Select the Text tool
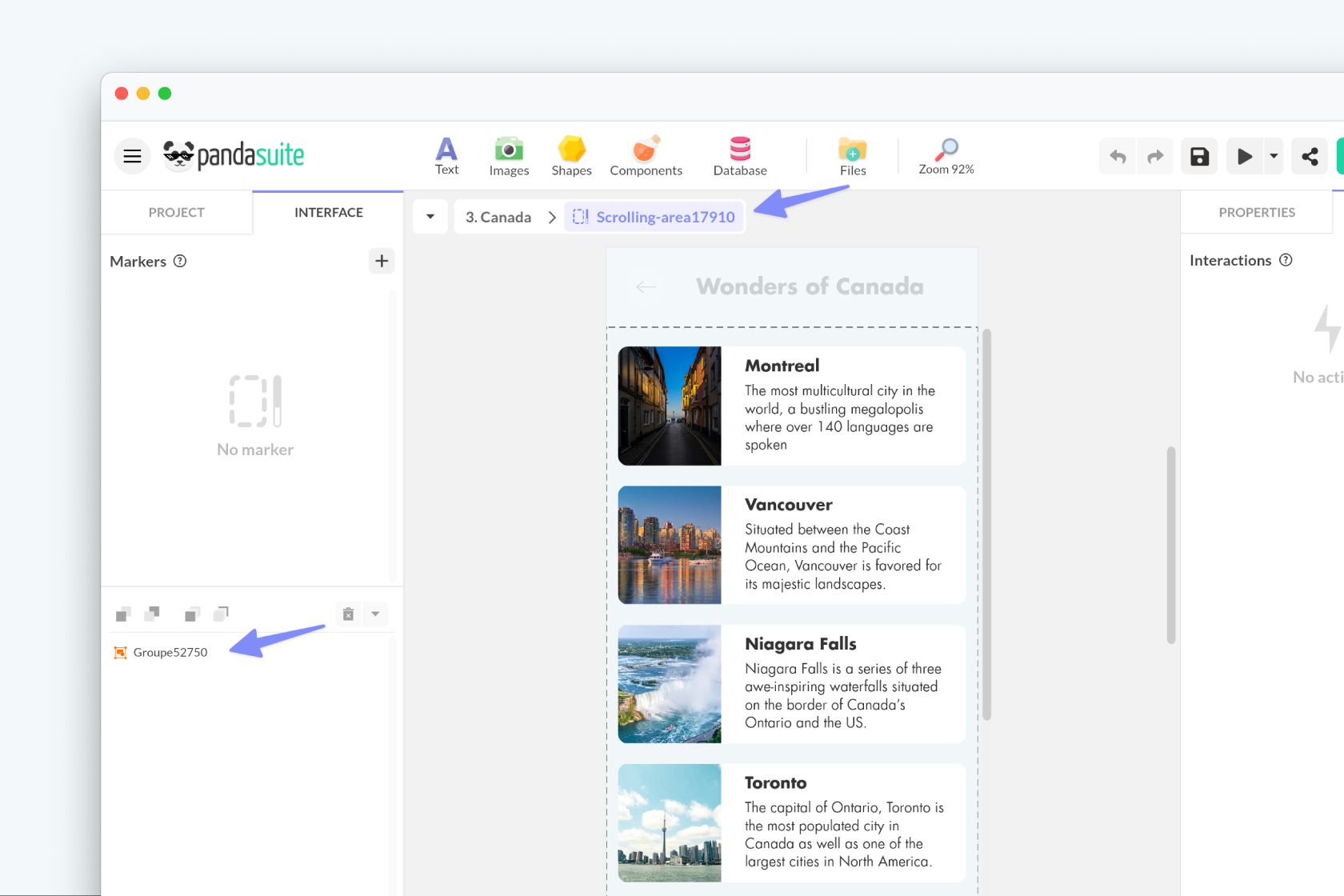The image size is (1344, 896). (x=446, y=155)
